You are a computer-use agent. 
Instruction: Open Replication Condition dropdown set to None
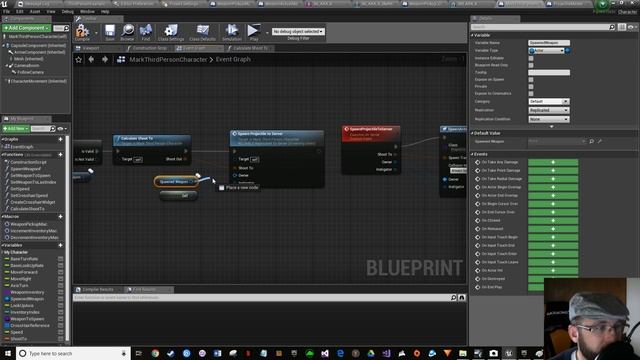pyautogui.click(x=549, y=119)
